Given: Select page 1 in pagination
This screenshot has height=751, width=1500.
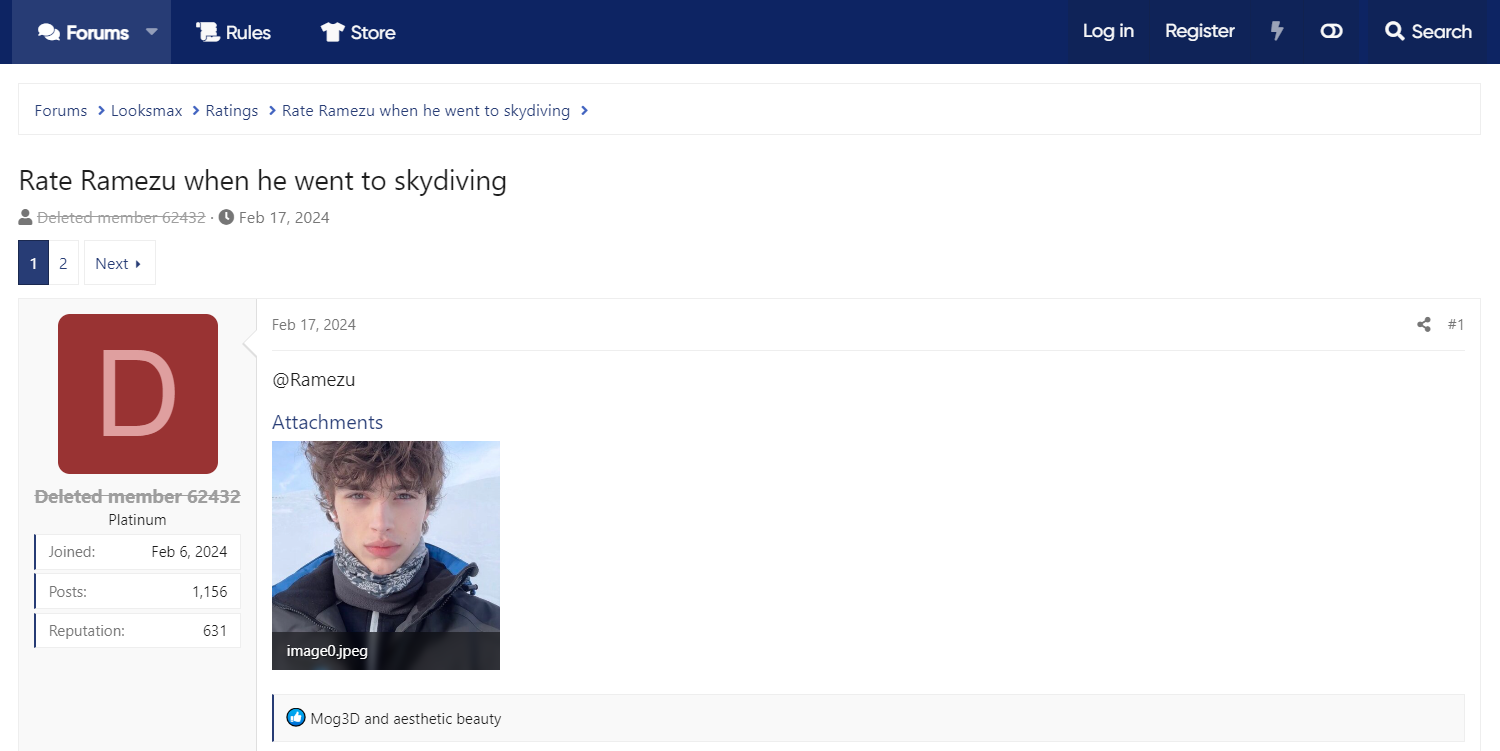Looking at the screenshot, I should click(x=33, y=263).
